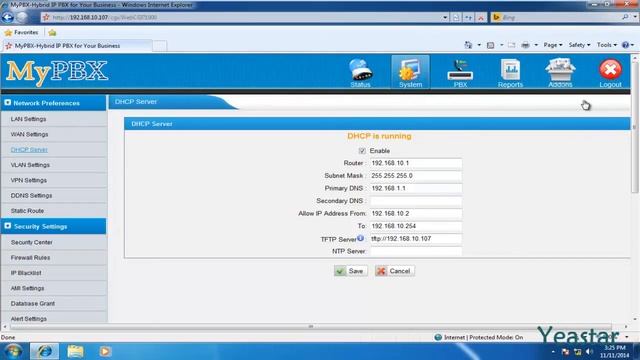Click the vertical page scrollbar
The width and height of the screenshot is (640, 360).
(634, 127)
